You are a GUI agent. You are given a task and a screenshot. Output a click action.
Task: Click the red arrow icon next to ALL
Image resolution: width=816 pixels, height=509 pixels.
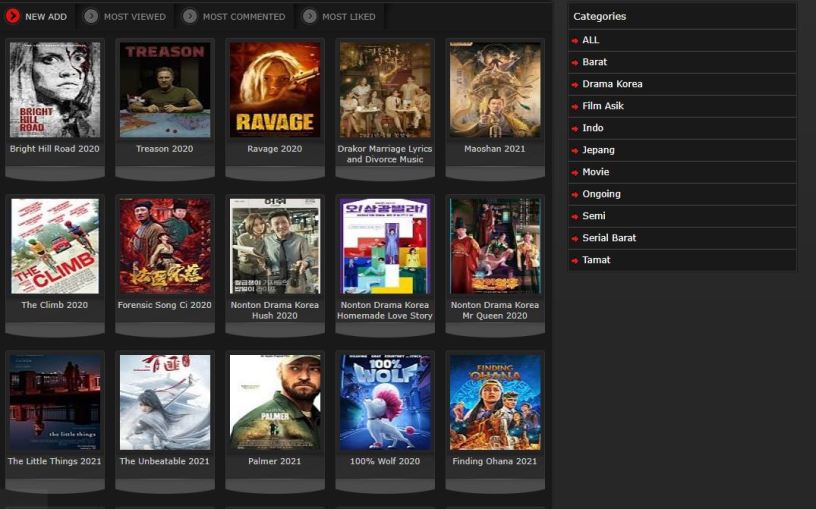click(575, 41)
